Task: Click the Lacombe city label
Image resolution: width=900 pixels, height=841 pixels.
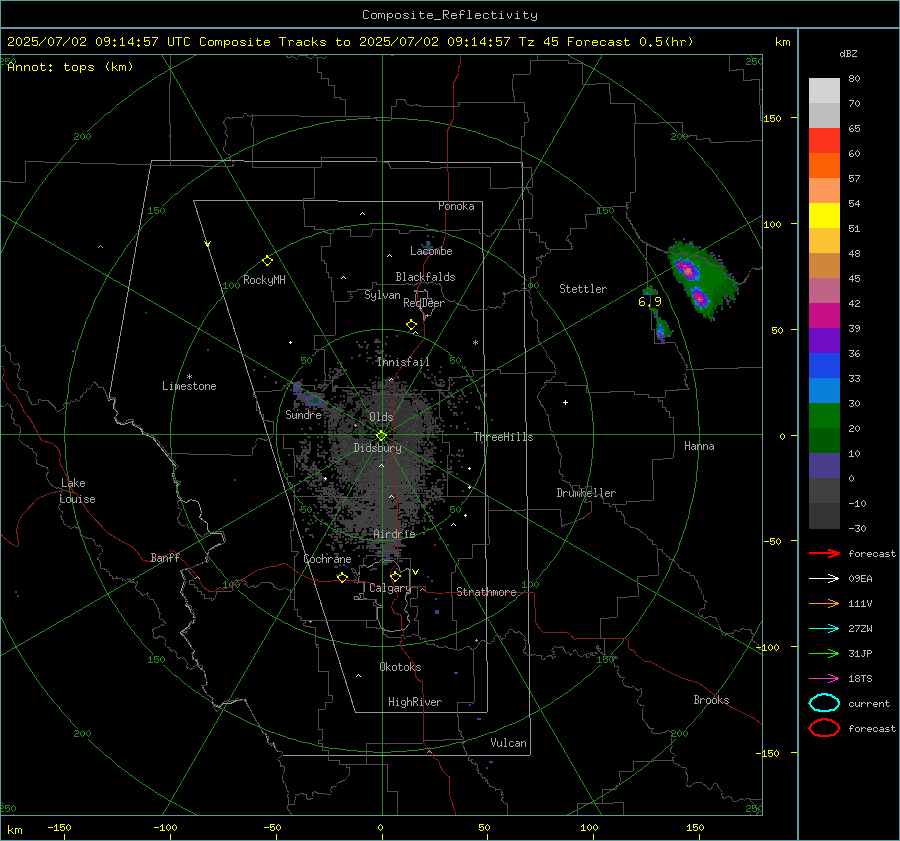Action: click(x=431, y=251)
